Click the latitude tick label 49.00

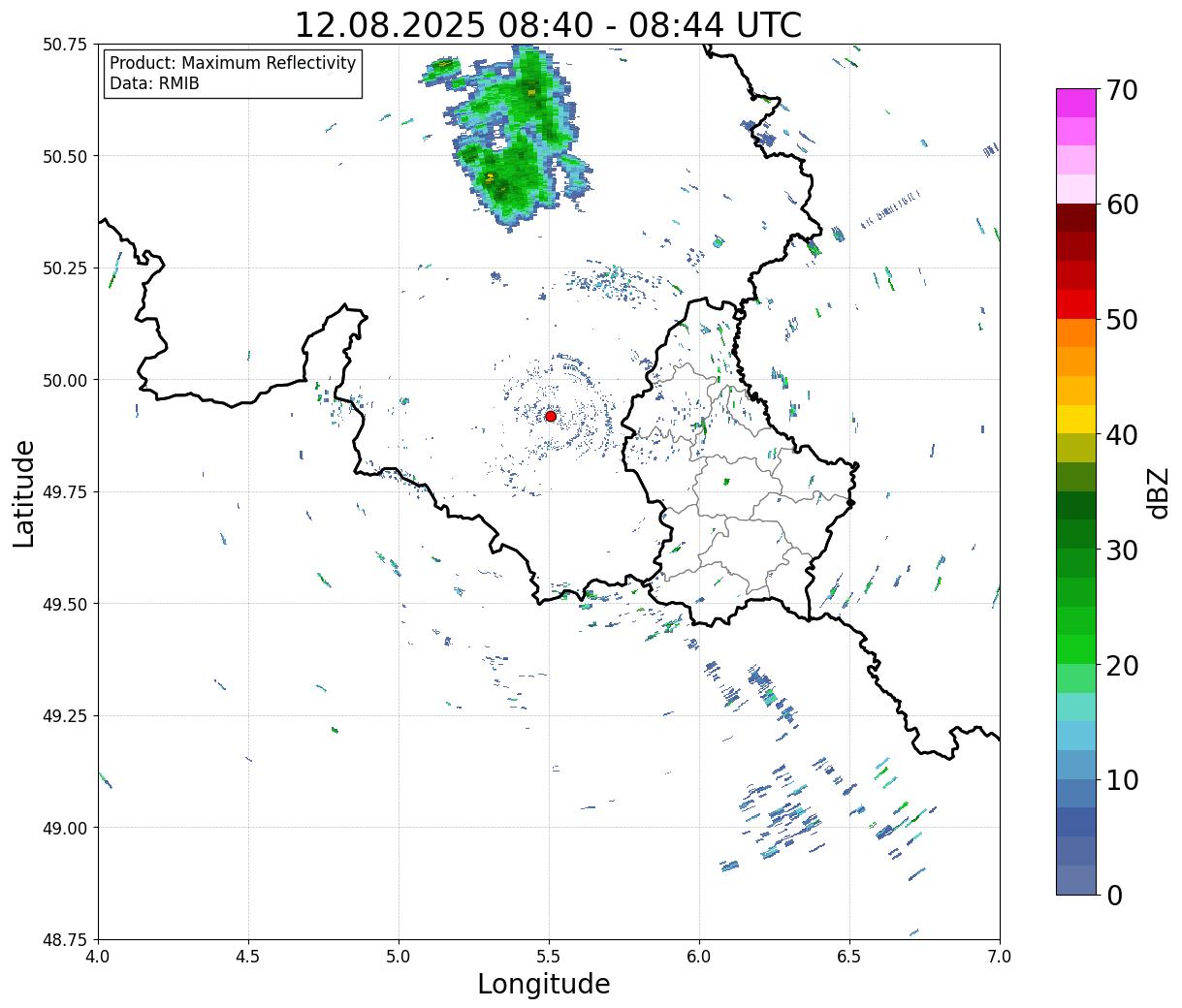click(64, 828)
